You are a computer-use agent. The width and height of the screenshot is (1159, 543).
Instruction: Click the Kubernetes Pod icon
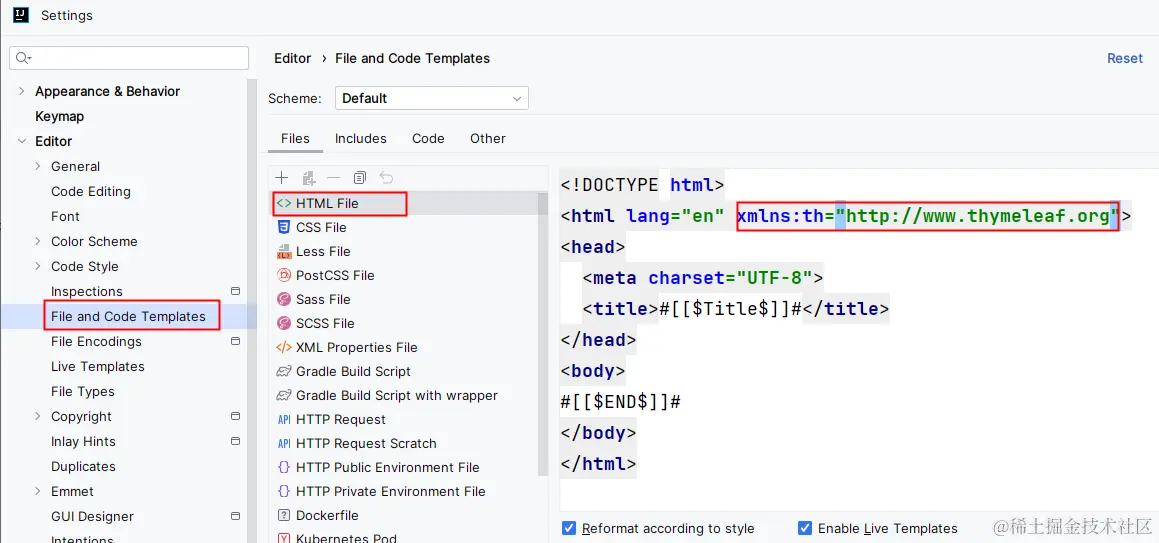(x=283, y=539)
